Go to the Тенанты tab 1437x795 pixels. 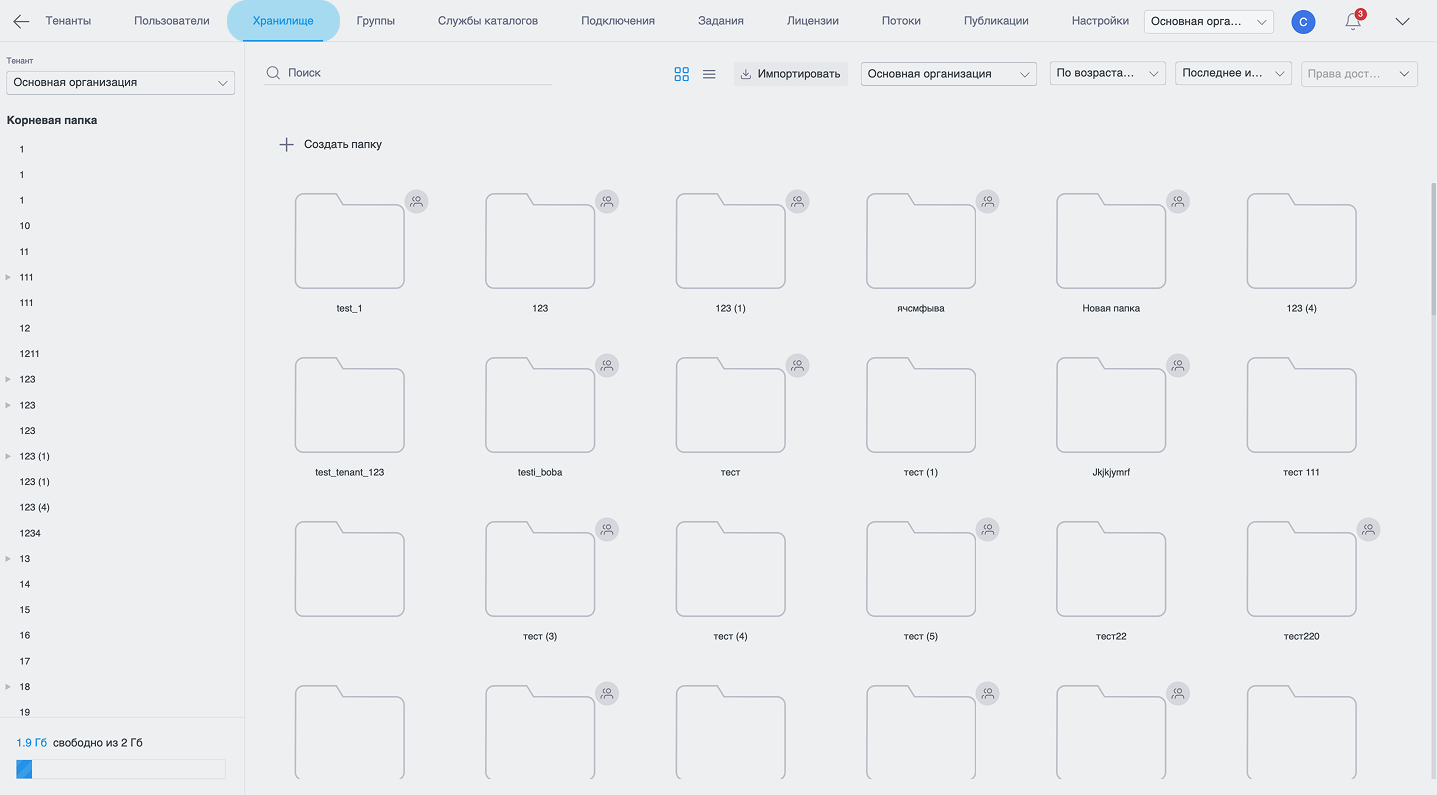click(68, 21)
